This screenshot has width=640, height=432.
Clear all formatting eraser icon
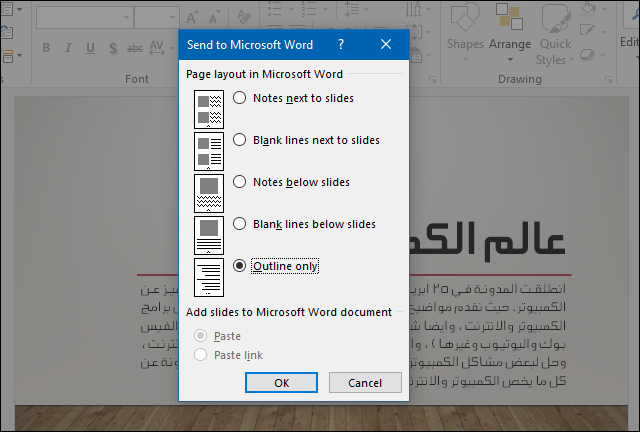244,17
